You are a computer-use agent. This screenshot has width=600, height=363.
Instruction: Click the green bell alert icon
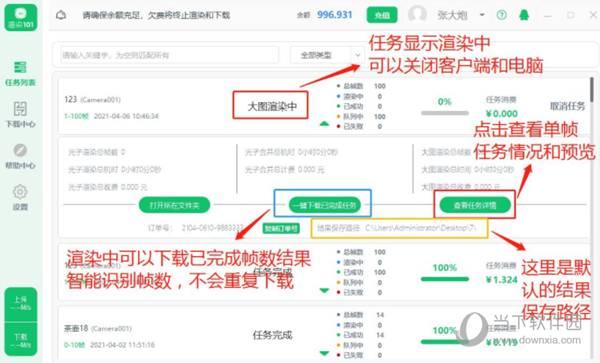[524, 15]
